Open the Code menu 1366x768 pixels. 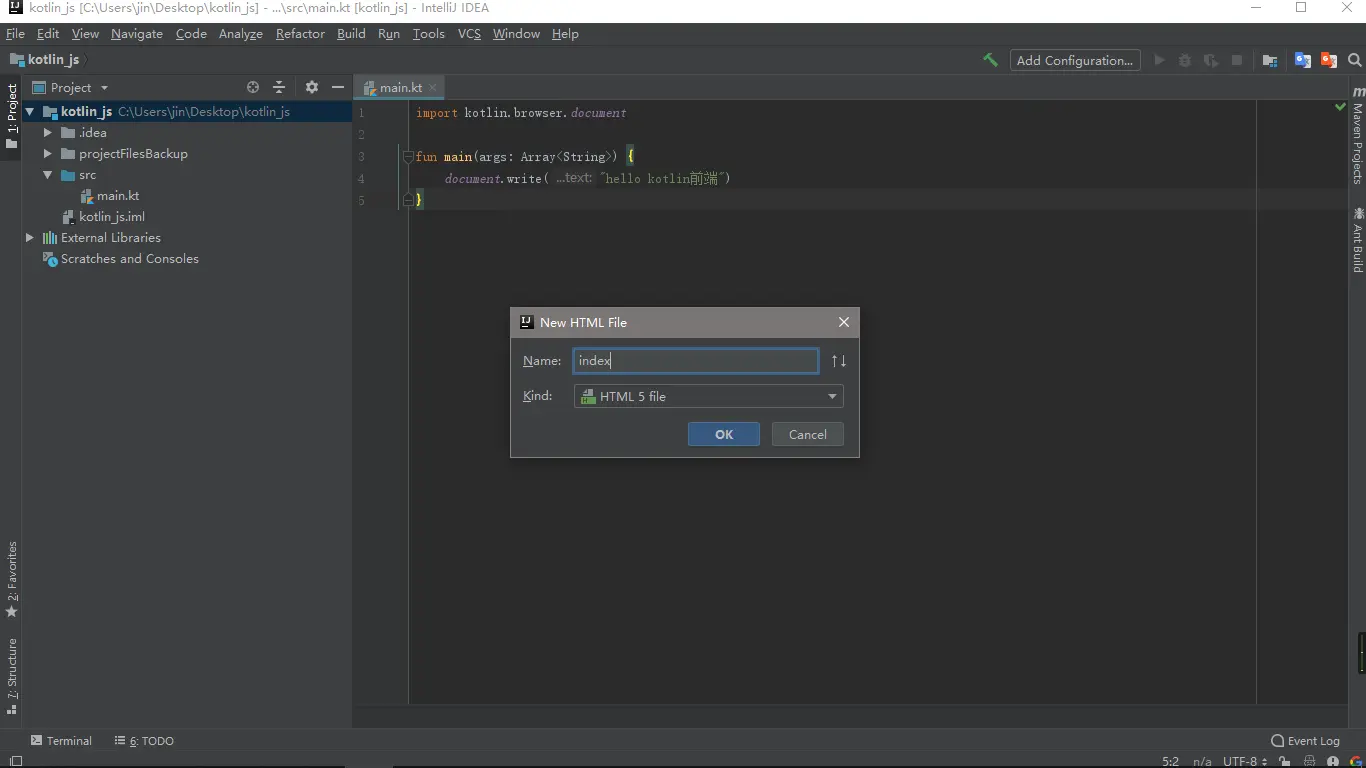(191, 33)
